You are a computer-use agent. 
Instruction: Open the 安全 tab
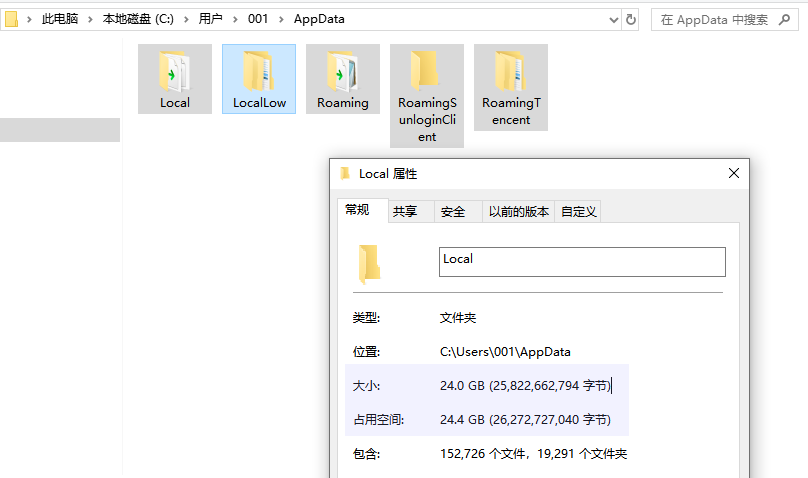click(458, 212)
